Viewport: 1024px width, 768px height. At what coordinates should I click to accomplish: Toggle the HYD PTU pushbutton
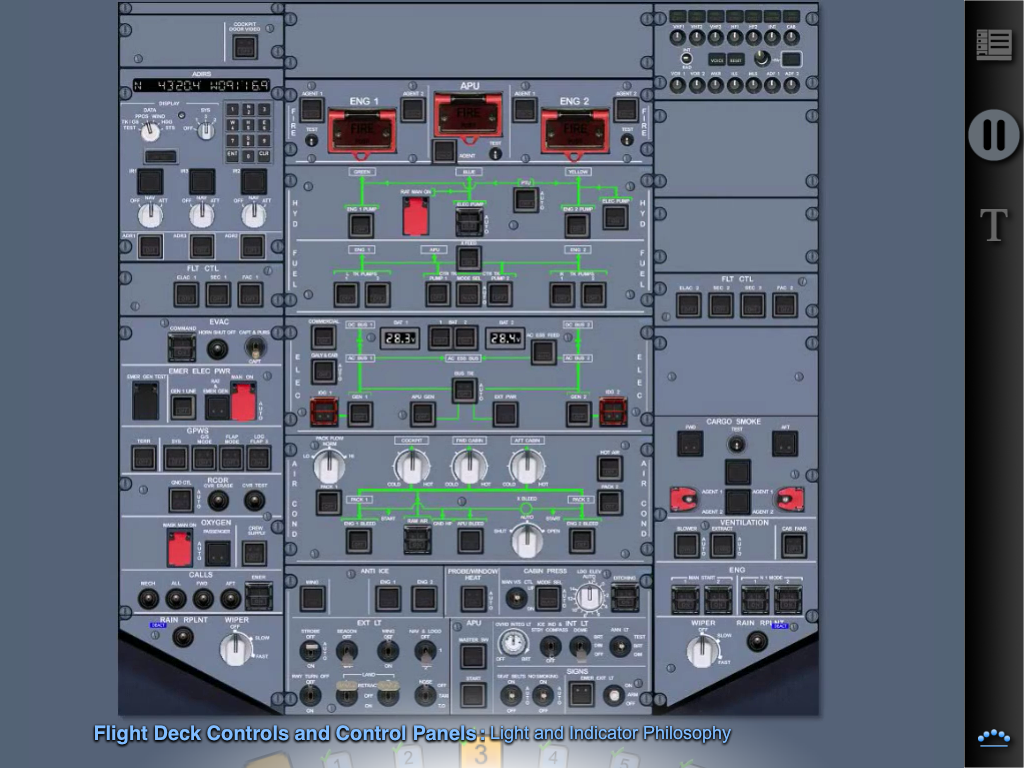pyautogui.click(x=525, y=200)
